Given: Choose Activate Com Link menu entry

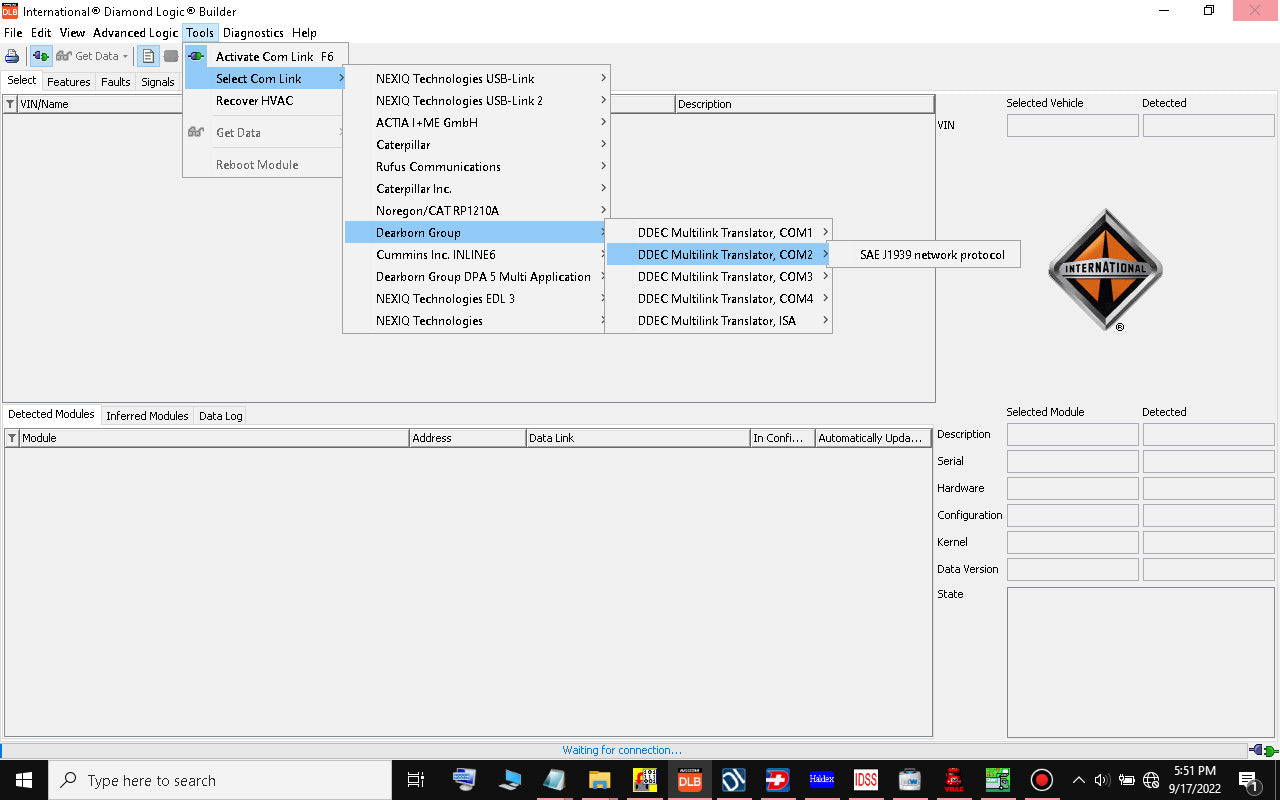Looking at the screenshot, I should pos(266,57).
